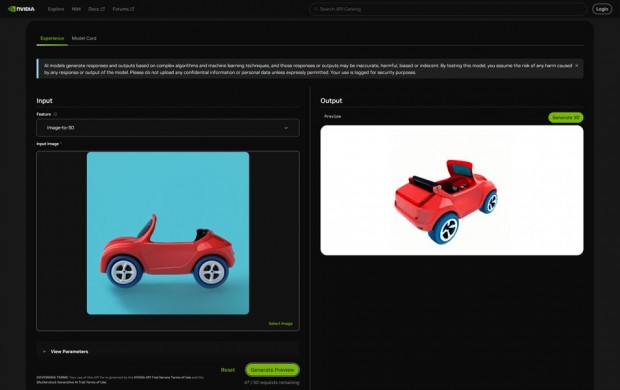Open the Explore menu item

click(x=56, y=9)
